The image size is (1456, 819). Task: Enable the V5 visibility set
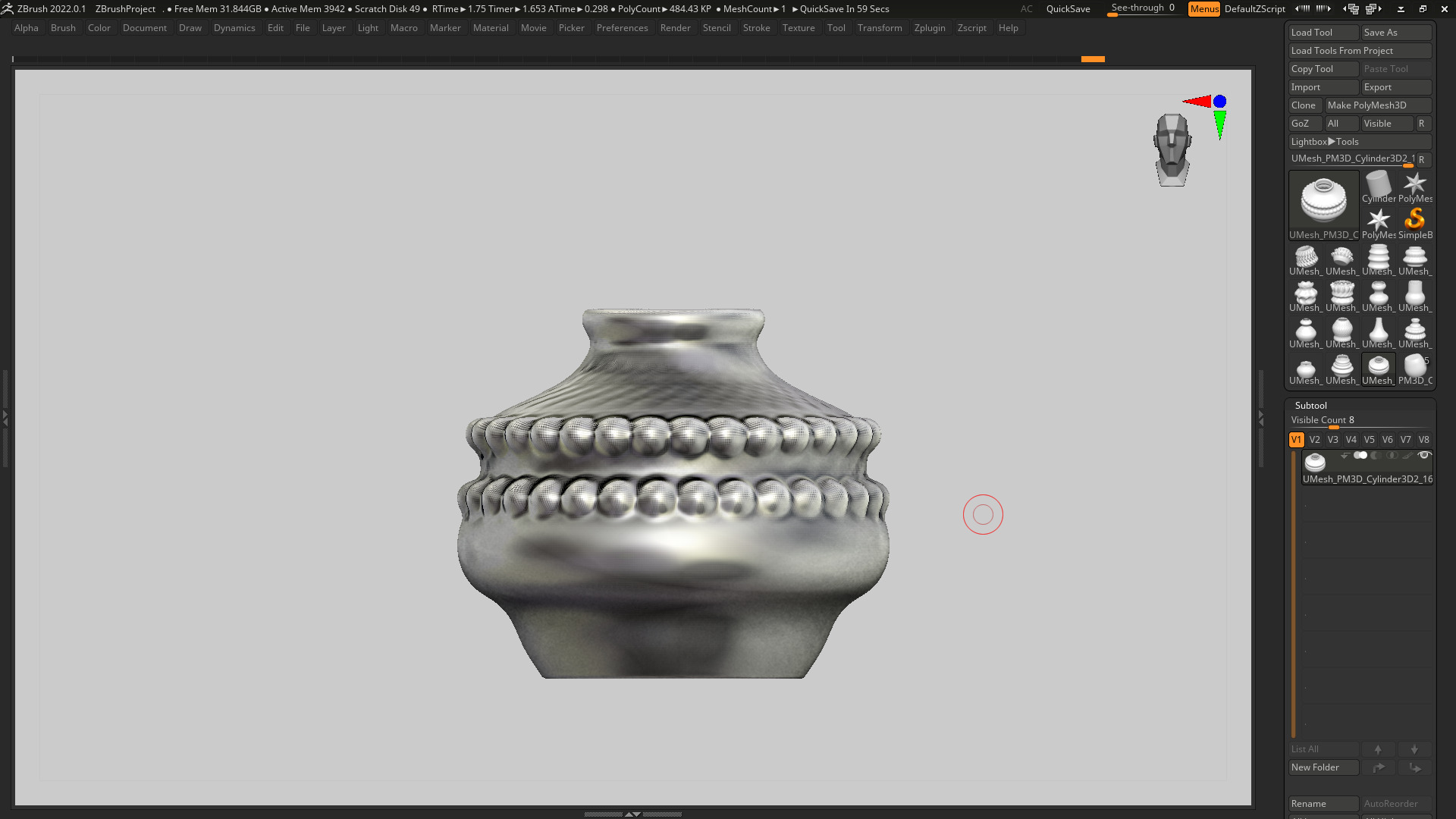coord(1370,440)
